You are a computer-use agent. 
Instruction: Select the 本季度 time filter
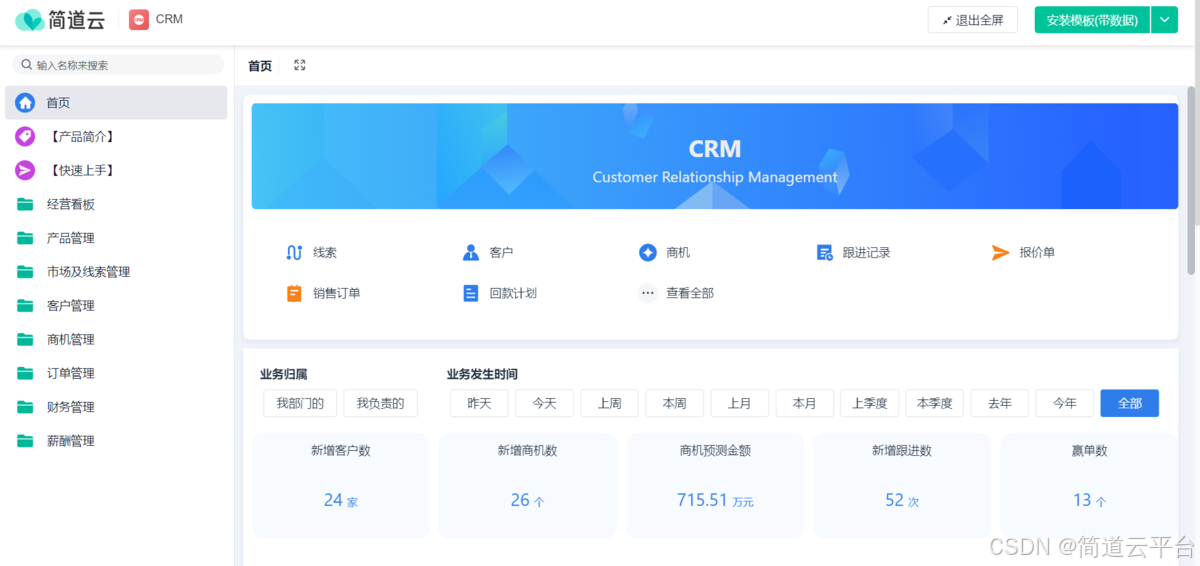coord(935,403)
